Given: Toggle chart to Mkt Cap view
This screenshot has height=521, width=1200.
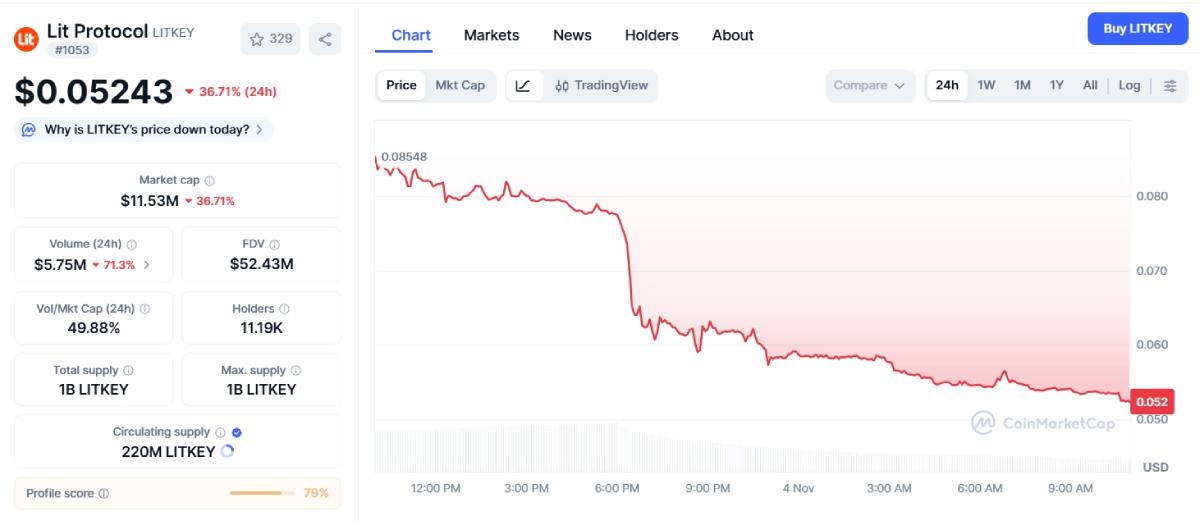Looking at the screenshot, I should (x=460, y=85).
